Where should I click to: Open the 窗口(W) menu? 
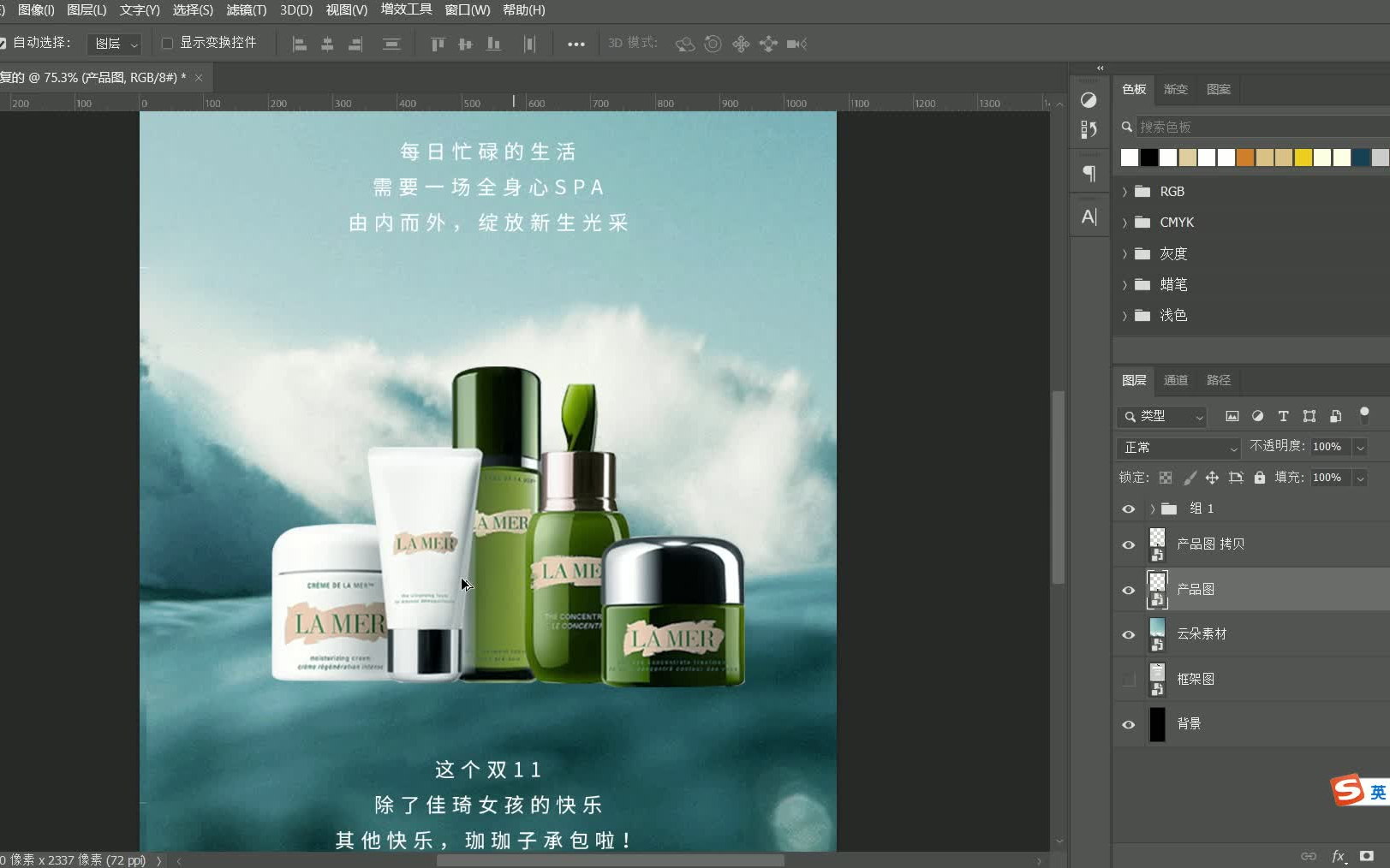click(468, 10)
